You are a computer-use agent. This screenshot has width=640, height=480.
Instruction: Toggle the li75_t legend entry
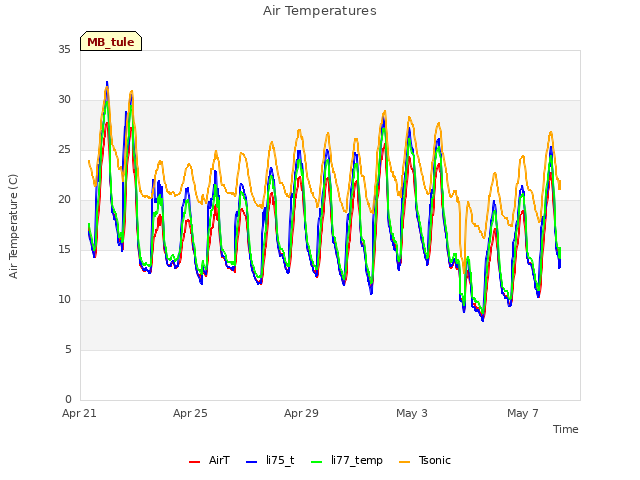tap(270, 460)
